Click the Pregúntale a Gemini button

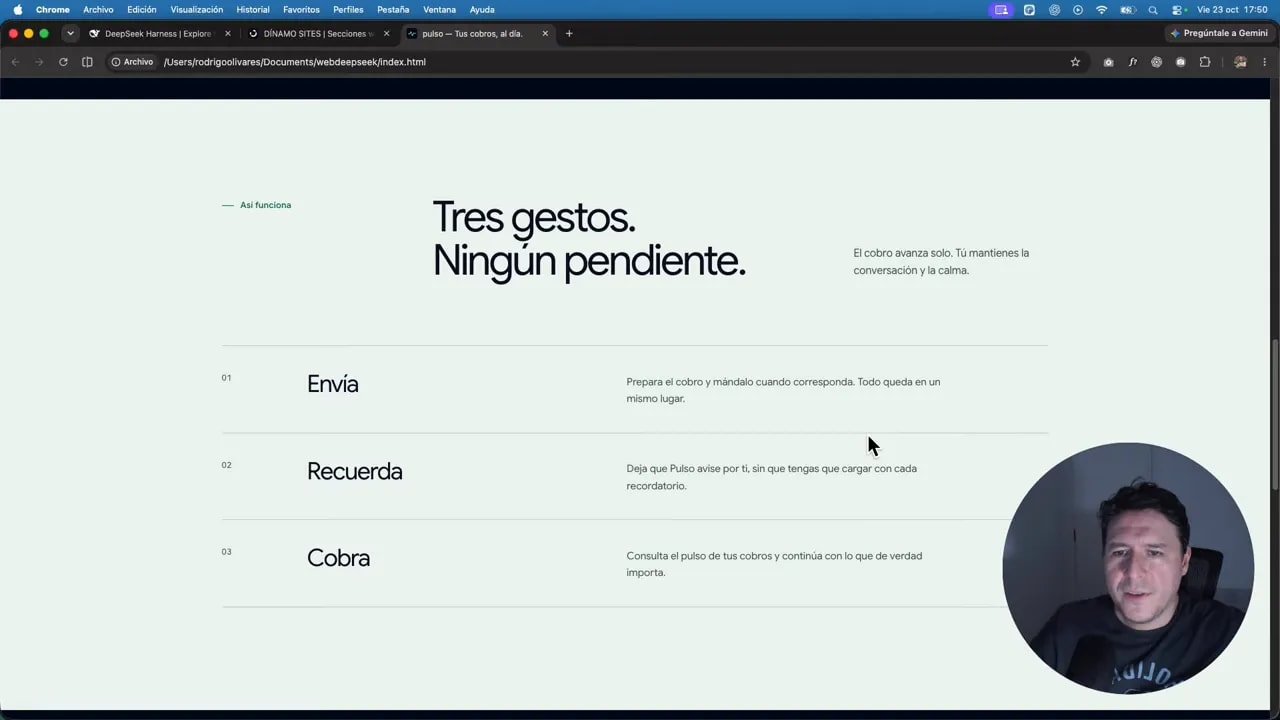click(x=1219, y=33)
